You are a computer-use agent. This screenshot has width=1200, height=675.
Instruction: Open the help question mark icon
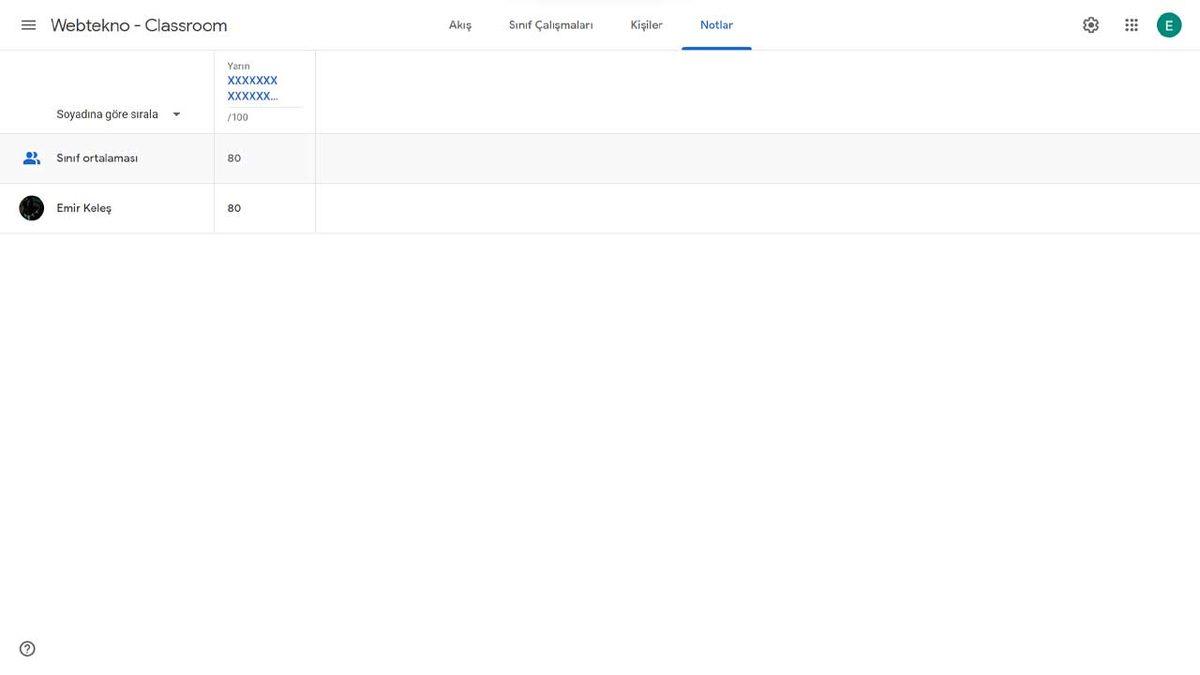pyautogui.click(x=27, y=649)
